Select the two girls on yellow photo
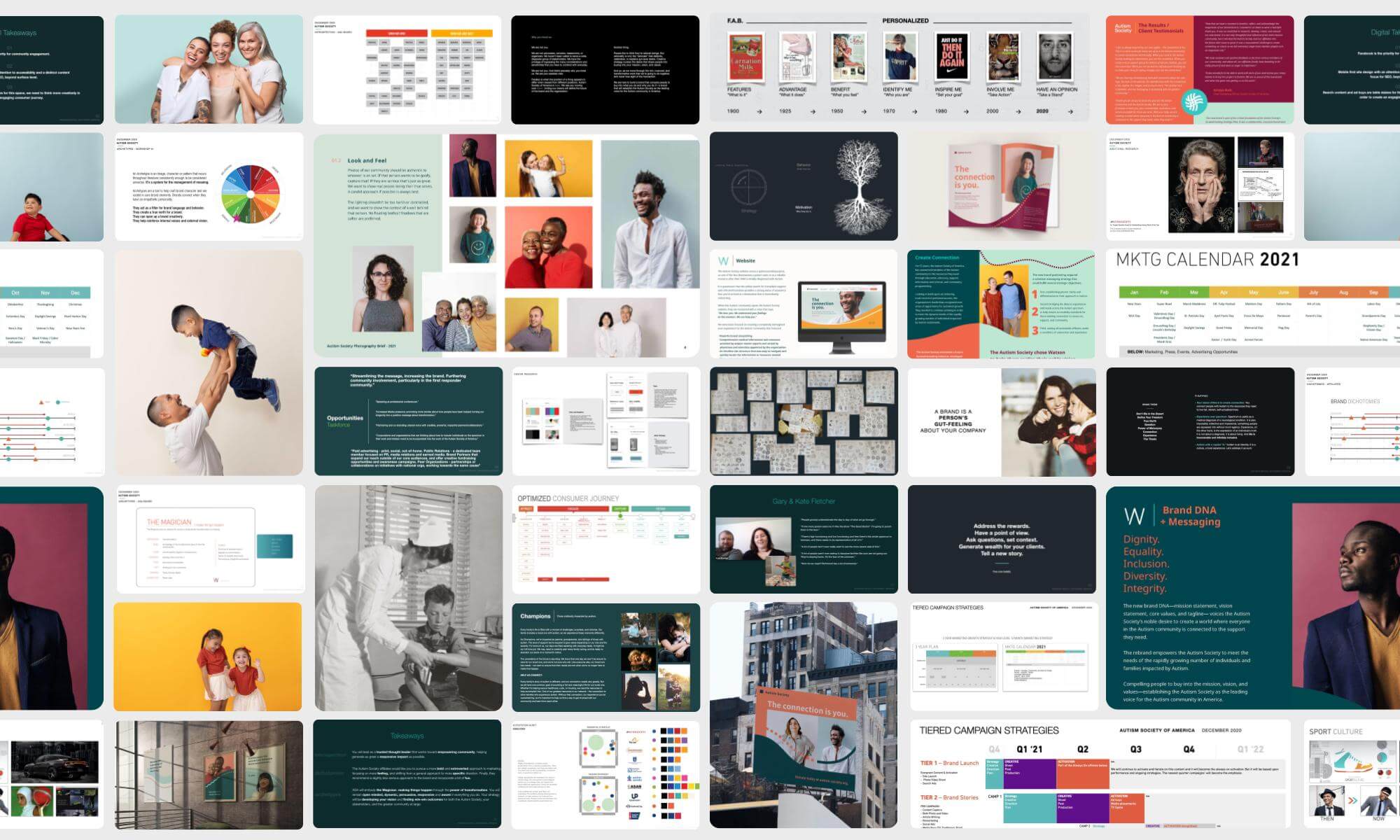The height and width of the screenshot is (840, 1400). coord(209,657)
